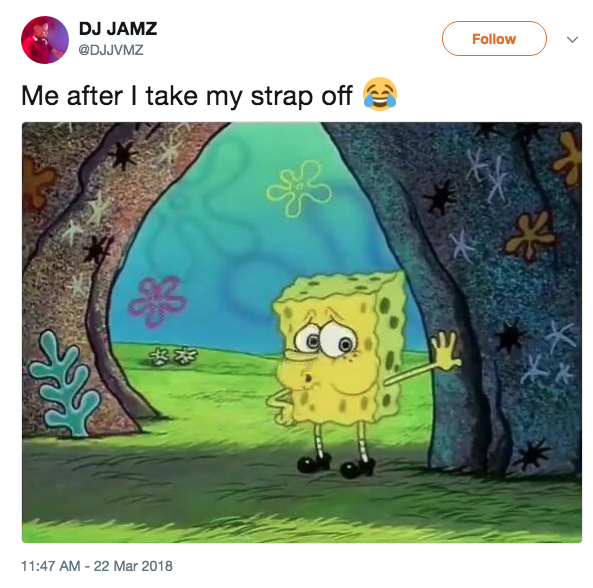Open the tweet timestamp 11:47 AM link
Viewport: 593px width, 588px height.
[x=51, y=566]
